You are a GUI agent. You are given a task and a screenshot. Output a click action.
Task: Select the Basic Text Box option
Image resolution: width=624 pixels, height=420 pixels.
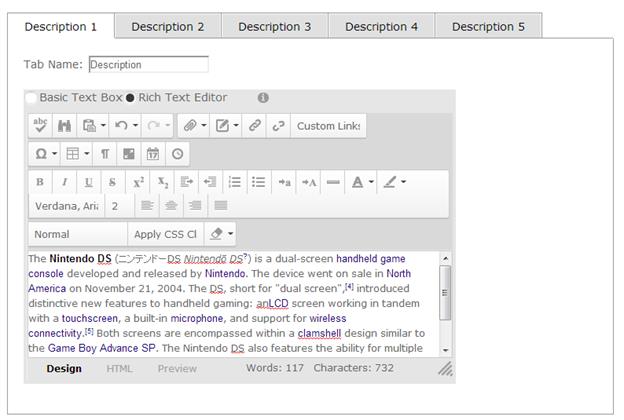(31, 98)
